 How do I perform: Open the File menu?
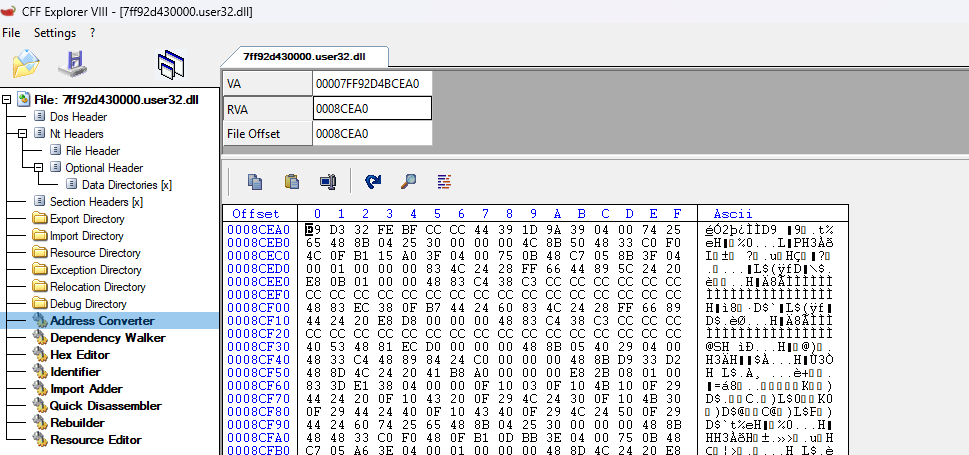pyautogui.click(x=11, y=33)
